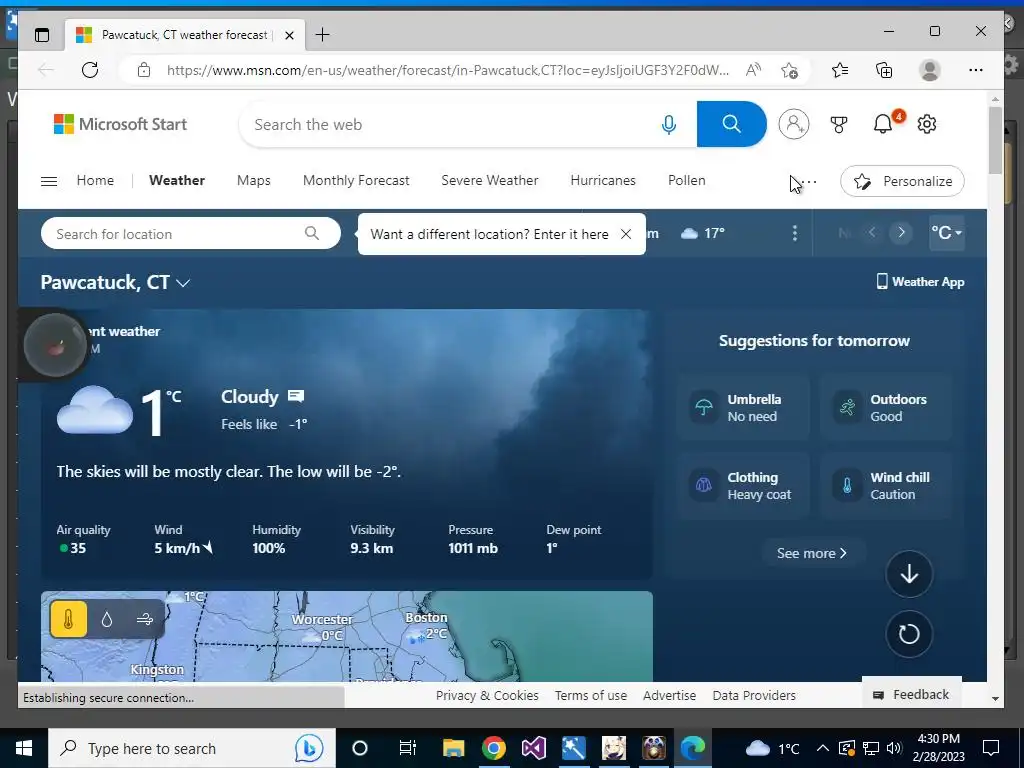Click the browser address bar URL
Image resolution: width=1024 pixels, height=768 pixels.
pos(447,70)
